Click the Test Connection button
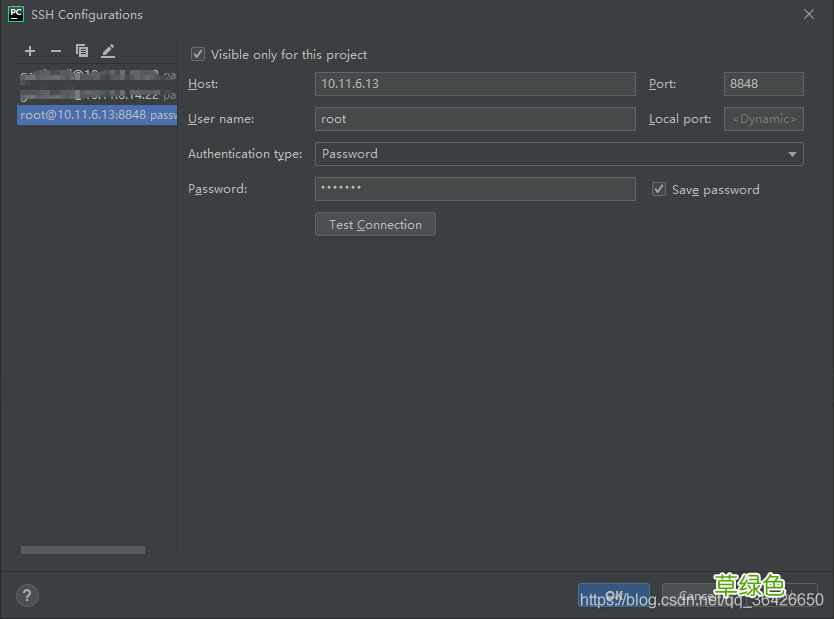This screenshot has height=619, width=834. [375, 225]
